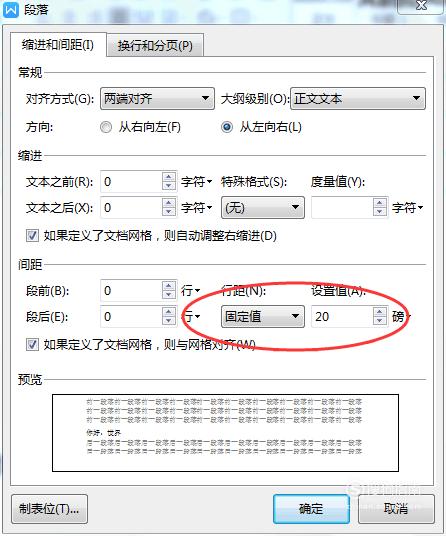Screen dimensions: 446x536
Task: Toggle 则与网格对齐(W) checkbox
Action: point(32,344)
